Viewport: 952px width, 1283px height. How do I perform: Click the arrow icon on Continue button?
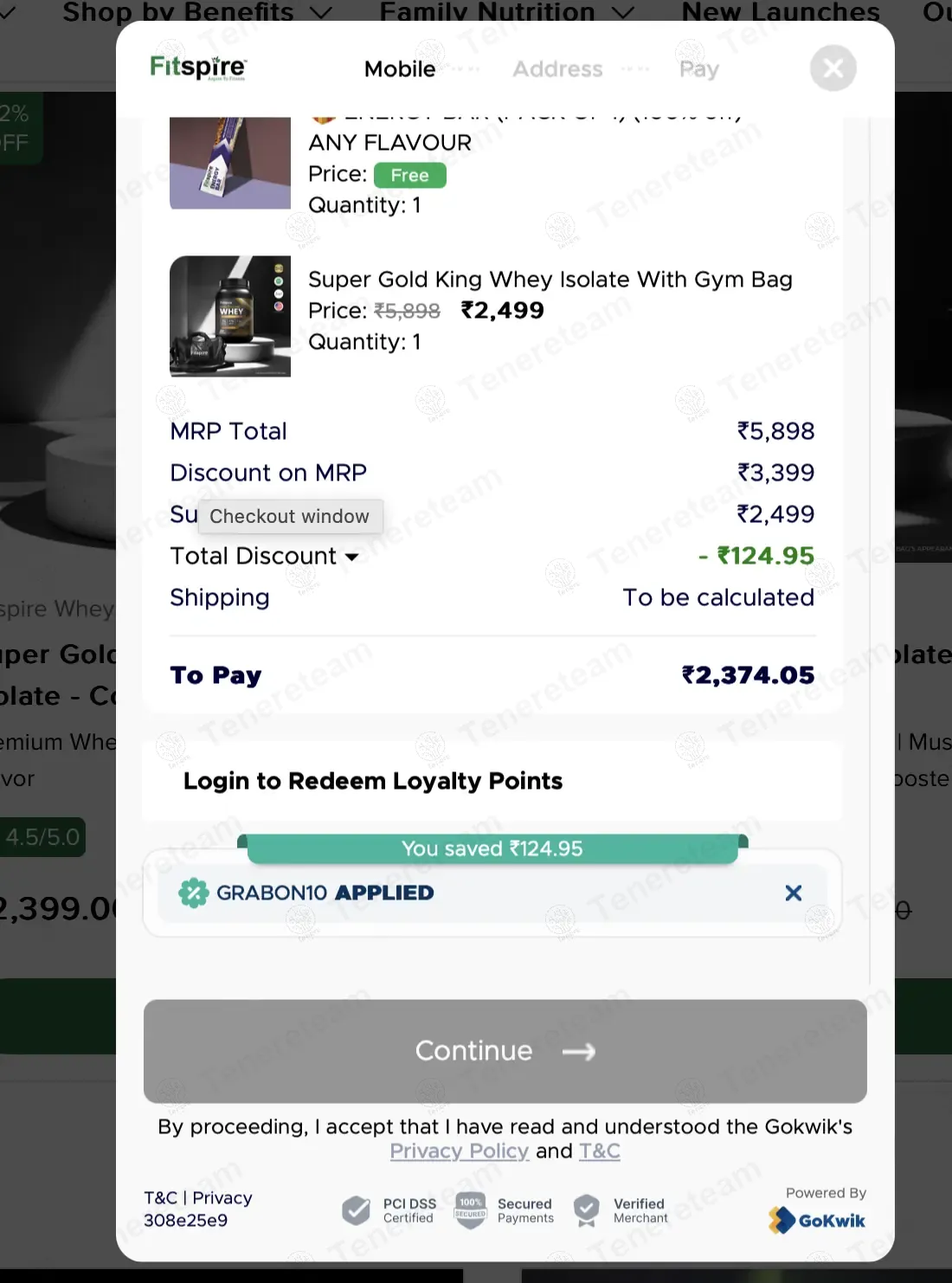click(579, 1051)
